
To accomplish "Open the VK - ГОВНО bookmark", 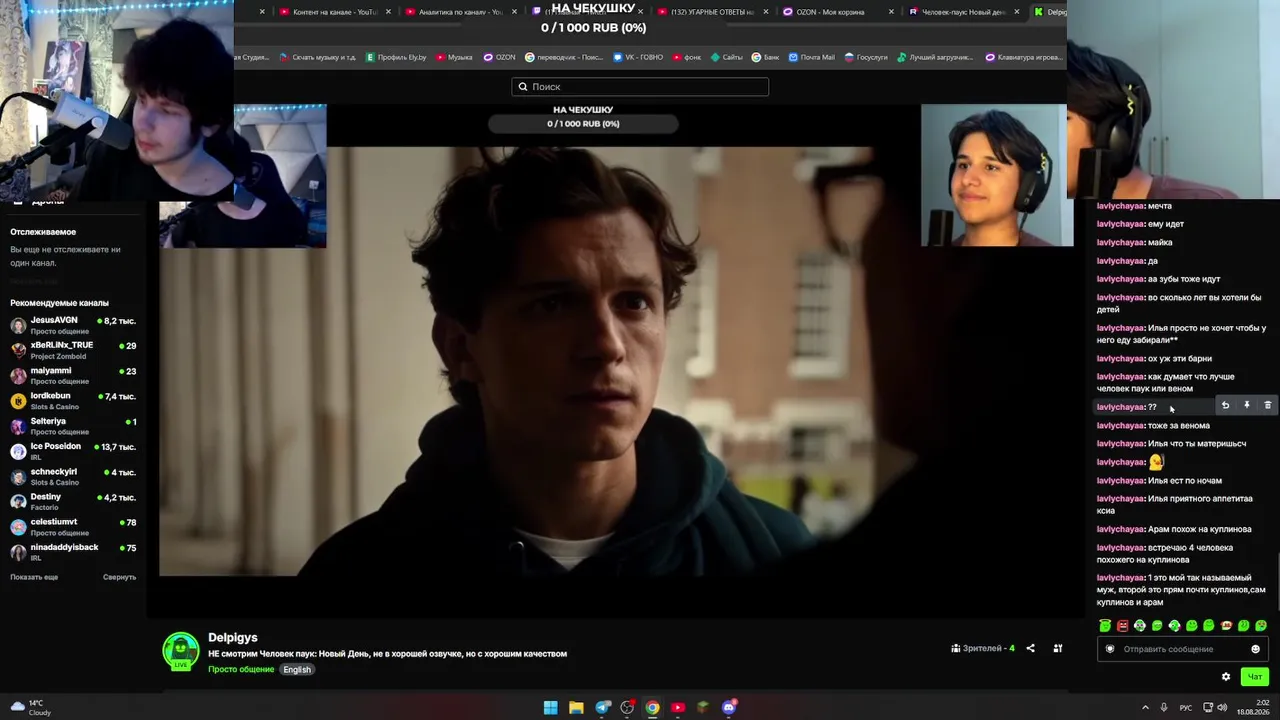I will point(638,57).
